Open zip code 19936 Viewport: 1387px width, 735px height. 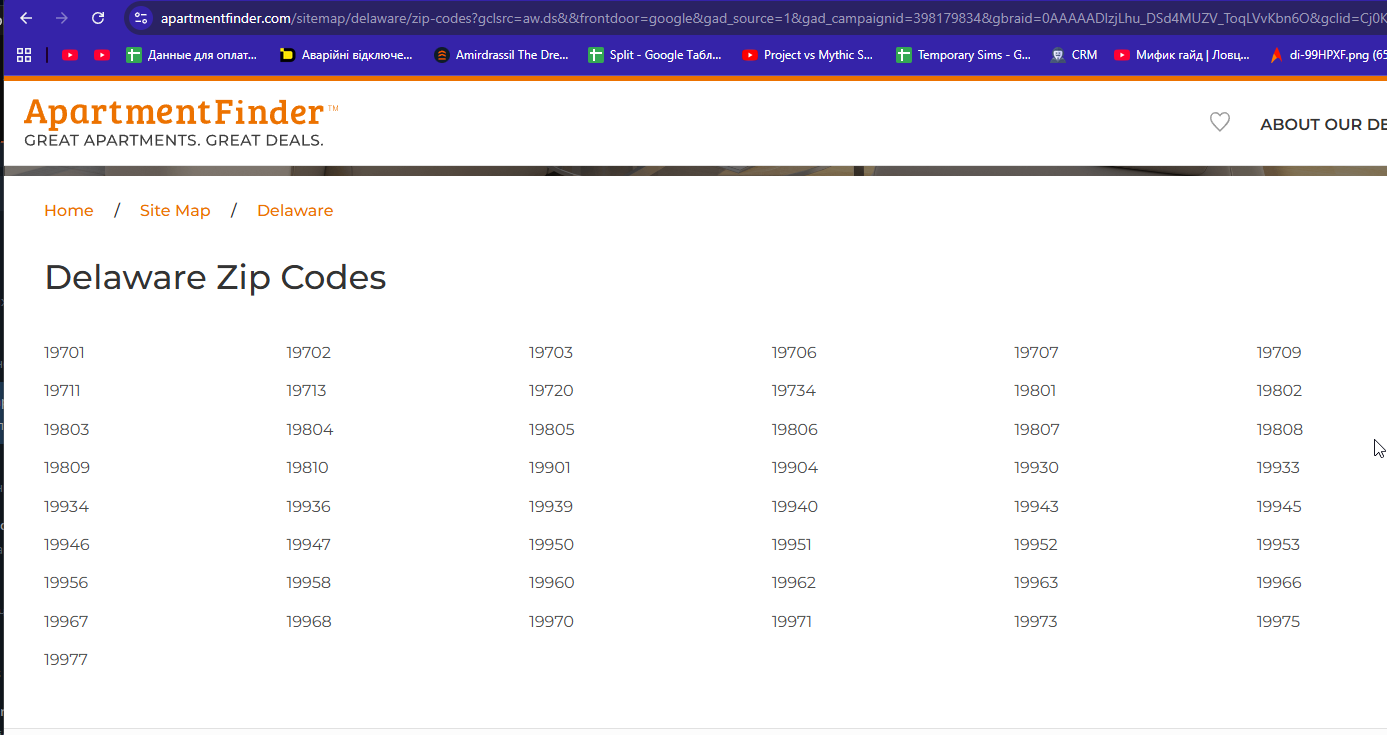tap(308, 506)
